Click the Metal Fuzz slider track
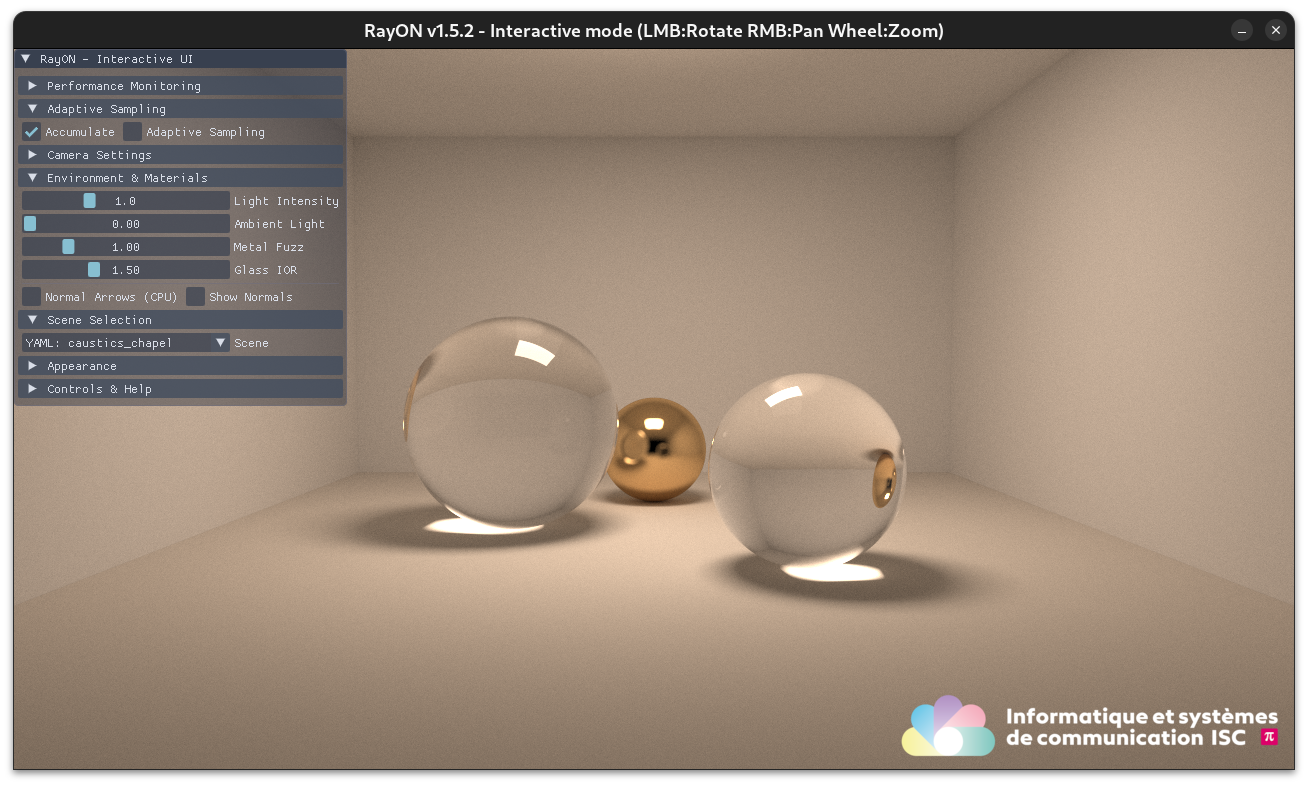 (126, 247)
